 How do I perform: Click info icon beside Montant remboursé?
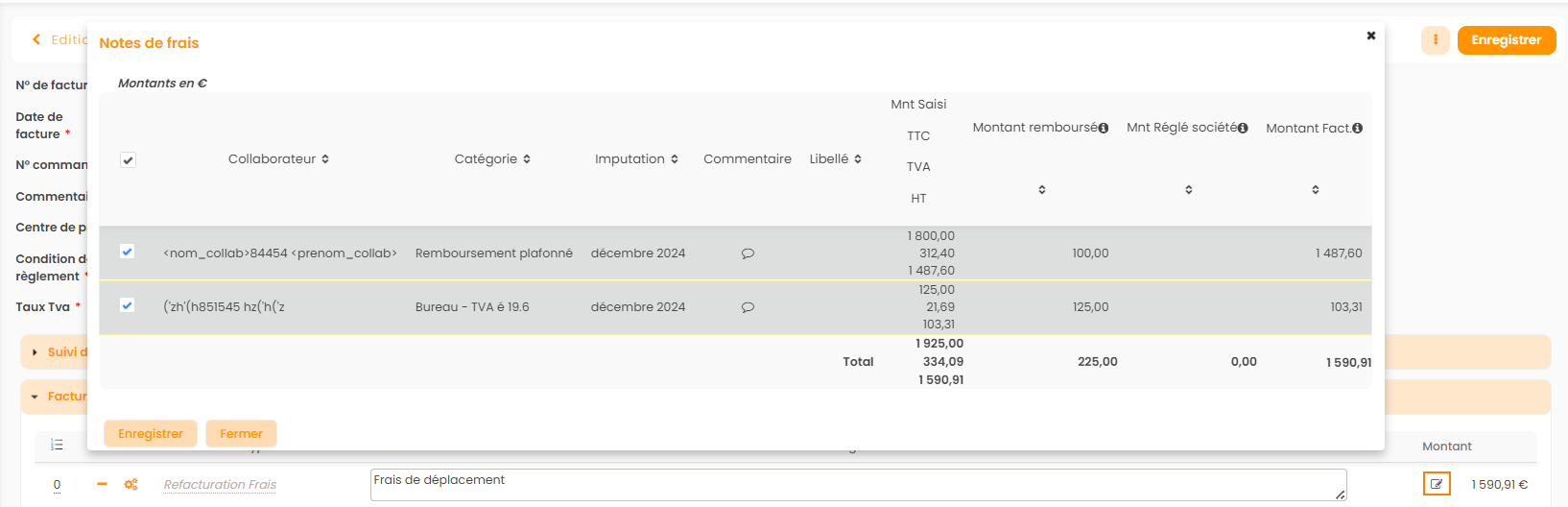pyautogui.click(x=1104, y=128)
